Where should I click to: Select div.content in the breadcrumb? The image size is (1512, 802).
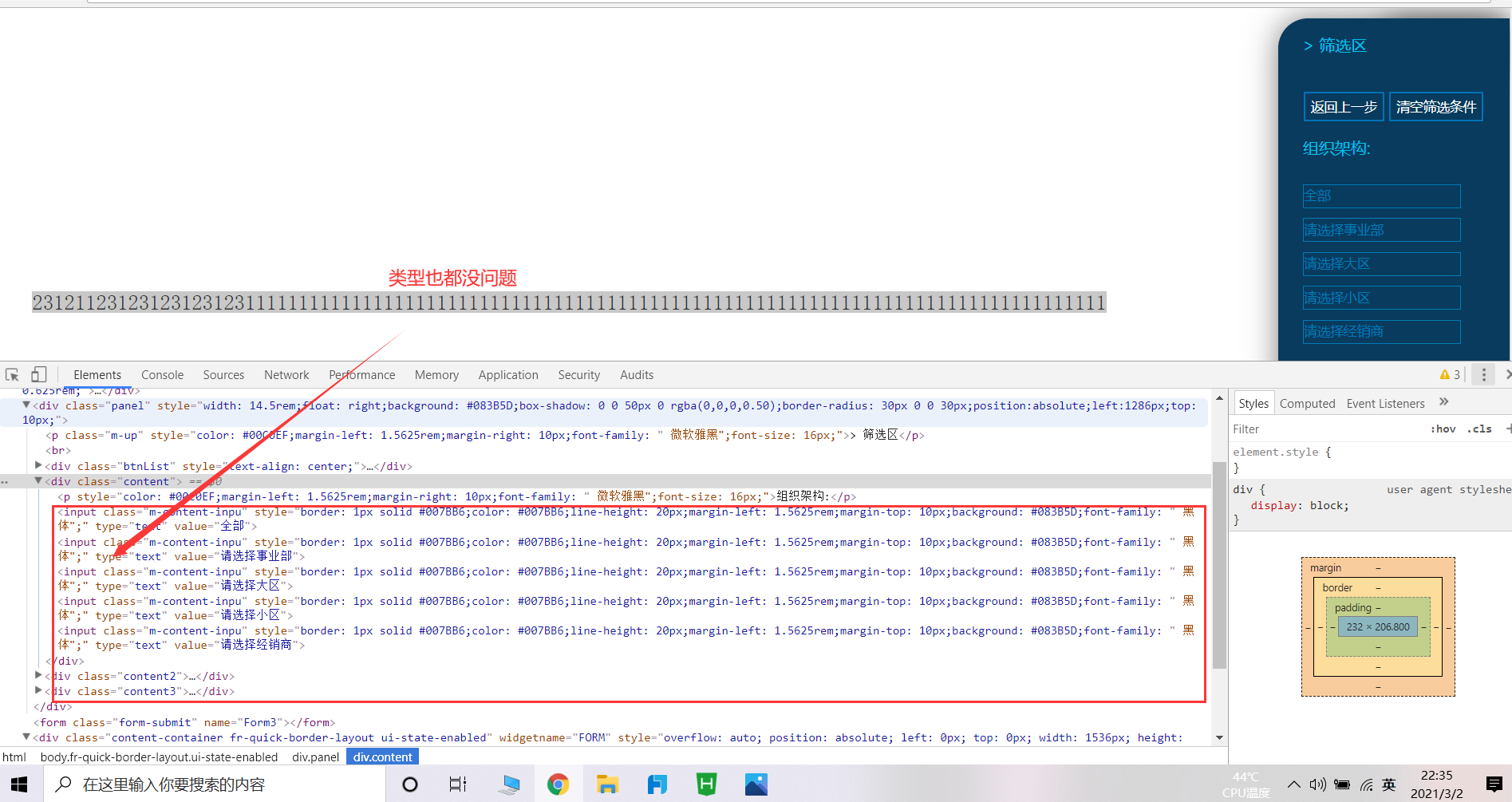(x=383, y=757)
